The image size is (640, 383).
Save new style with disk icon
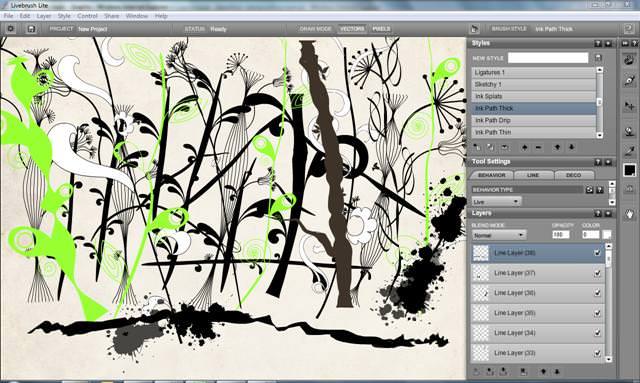pos(598,58)
